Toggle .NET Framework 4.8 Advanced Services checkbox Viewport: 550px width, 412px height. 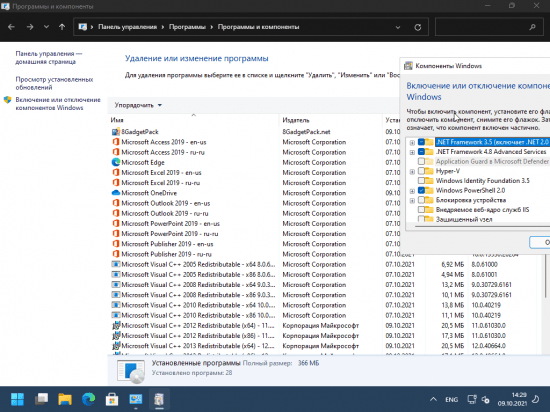coord(422,152)
